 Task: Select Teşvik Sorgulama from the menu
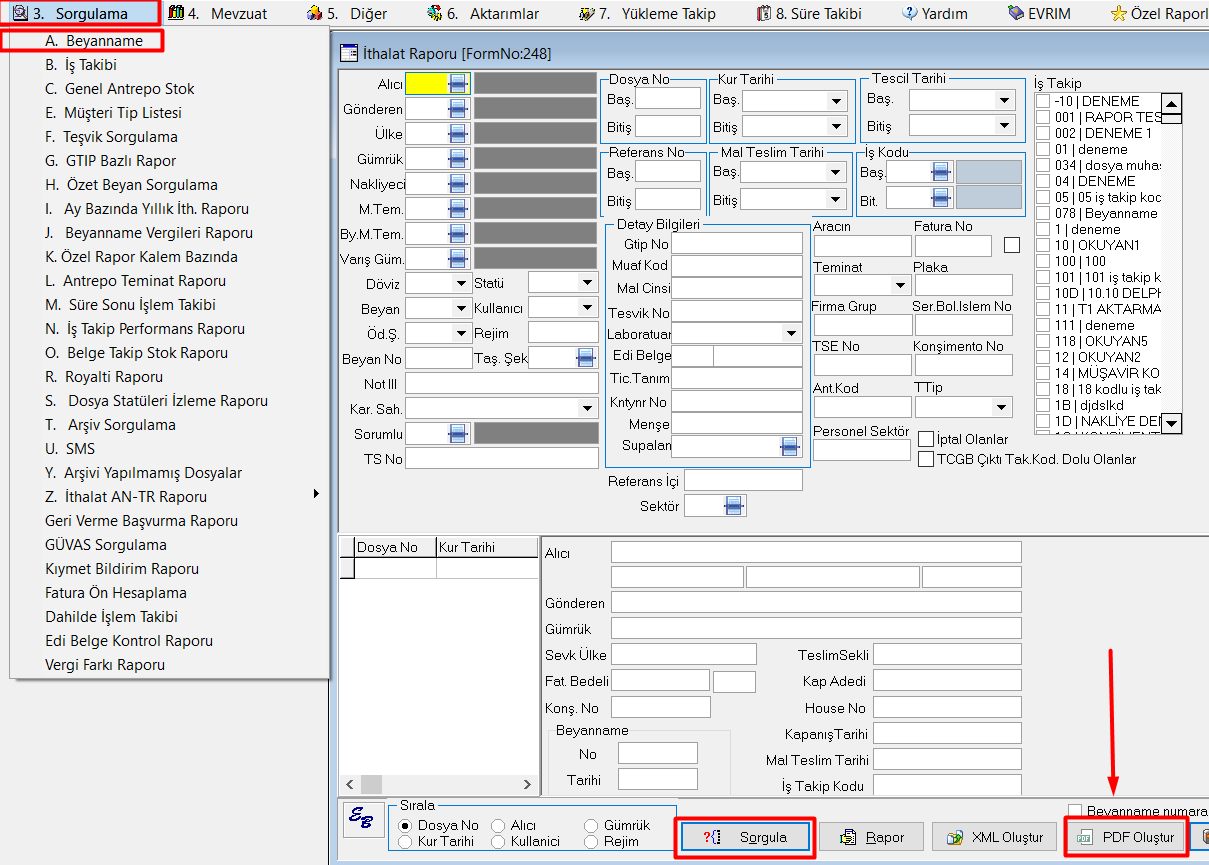pyautogui.click(x=111, y=137)
